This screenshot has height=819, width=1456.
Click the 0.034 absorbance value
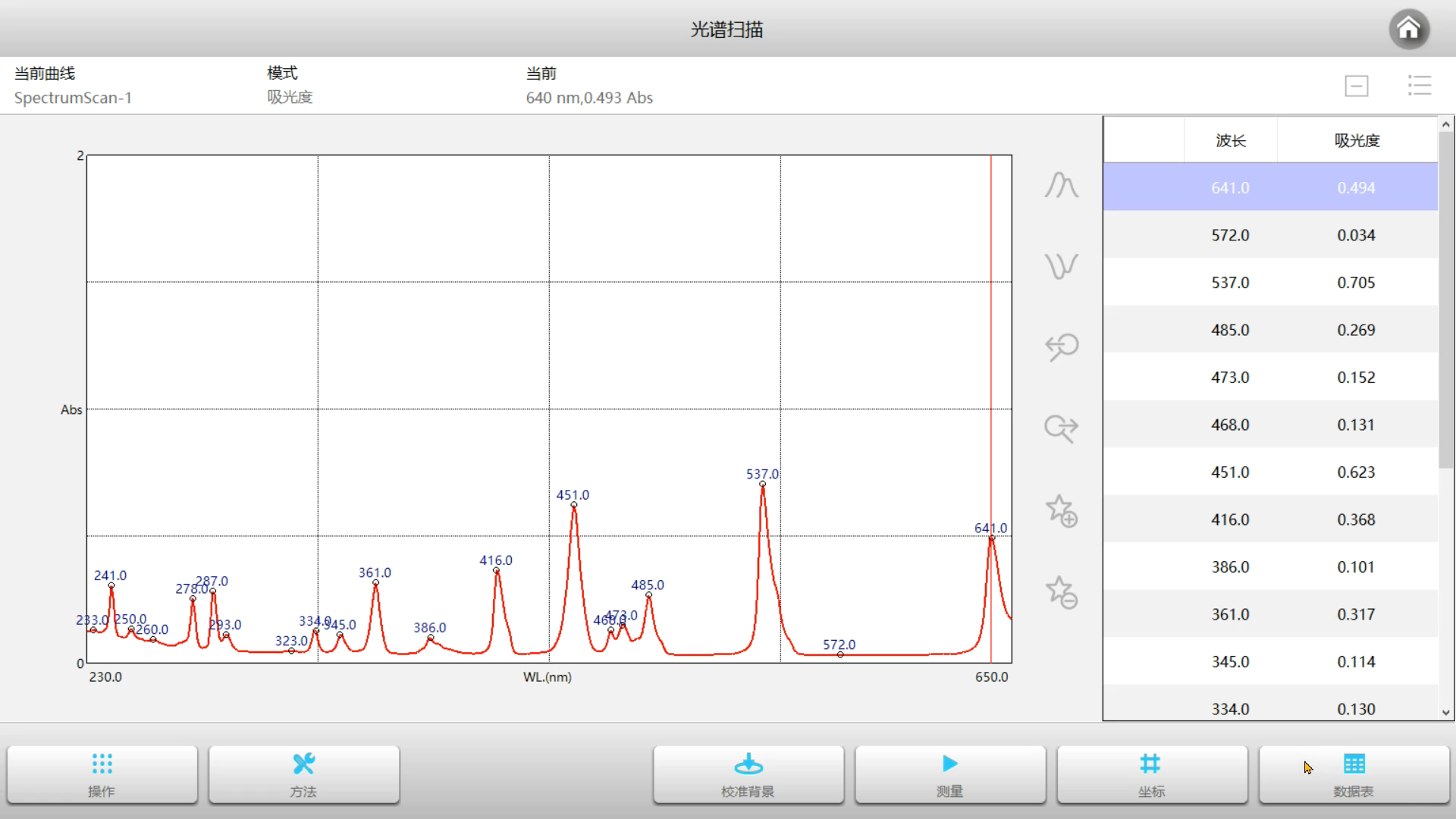(x=1356, y=235)
